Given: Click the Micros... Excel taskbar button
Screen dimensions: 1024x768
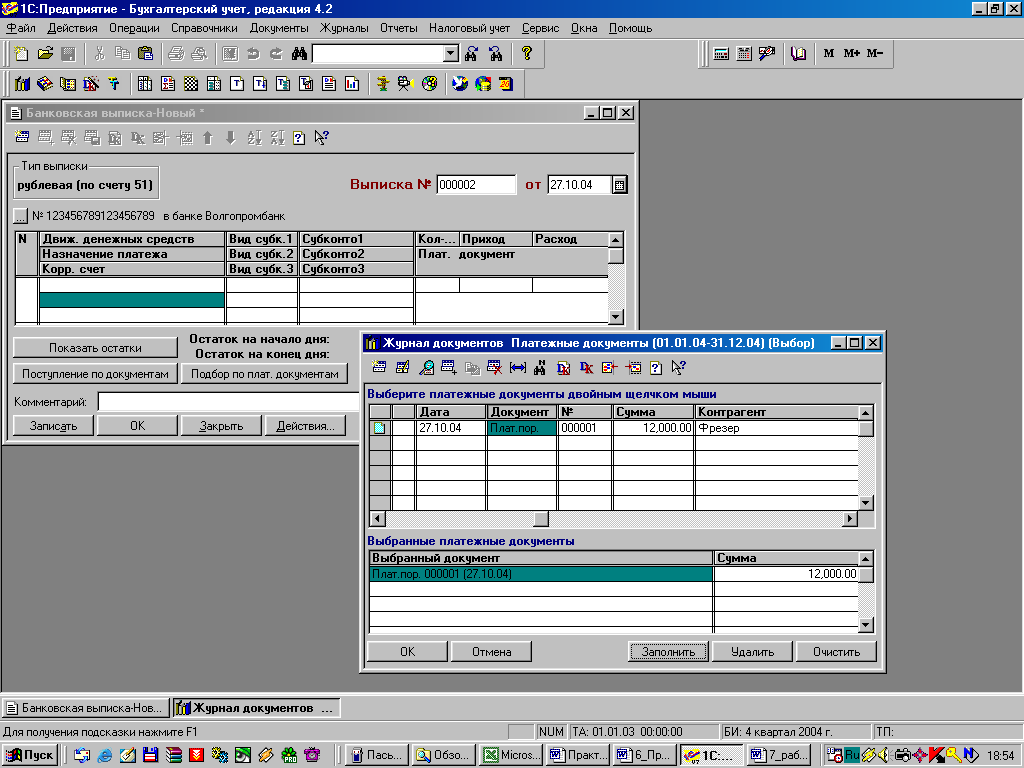Looking at the screenshot, I should (511, 755).
